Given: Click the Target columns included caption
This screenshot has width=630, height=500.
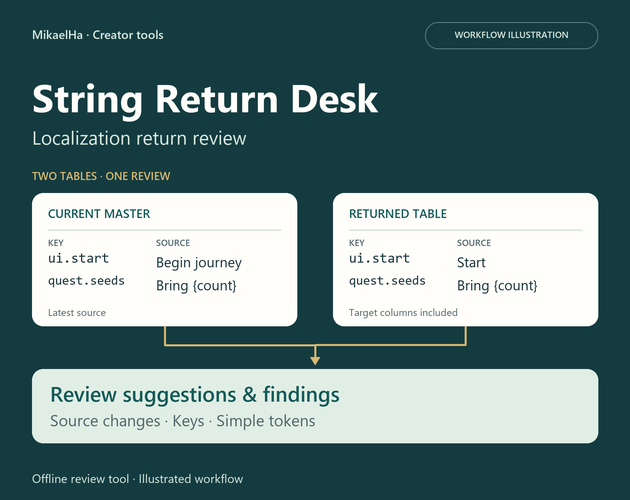Looking at the screenshot, I should (x=403, y=313).
